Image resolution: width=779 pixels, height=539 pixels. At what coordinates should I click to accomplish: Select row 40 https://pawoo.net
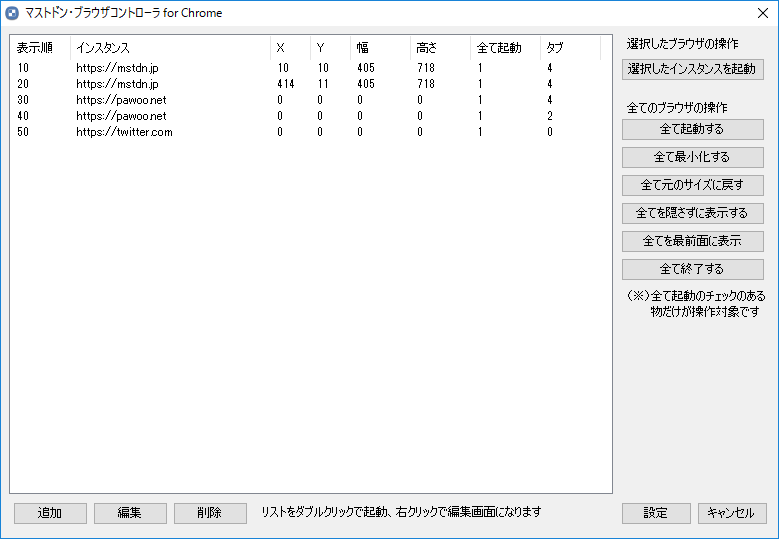[306, 116]
